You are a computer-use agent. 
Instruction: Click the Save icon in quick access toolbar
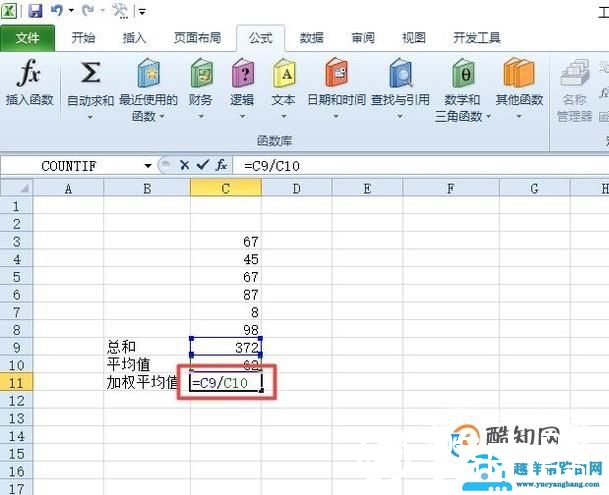[35, 10]
